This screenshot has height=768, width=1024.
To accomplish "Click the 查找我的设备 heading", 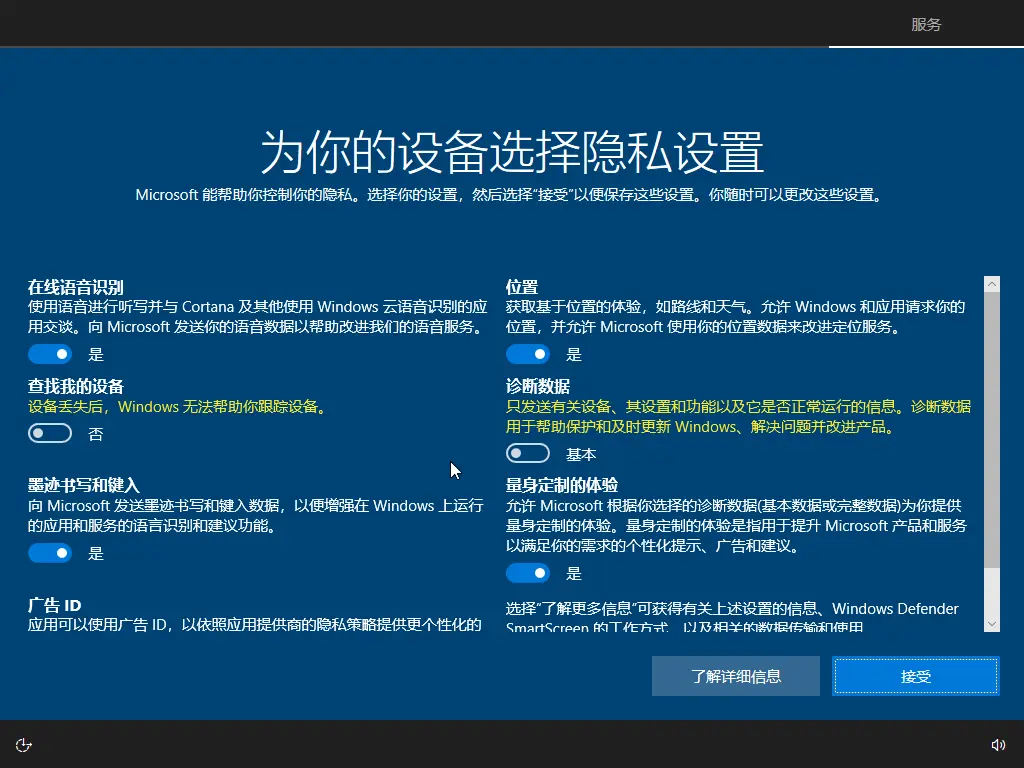I will click(x=76, y=386).
